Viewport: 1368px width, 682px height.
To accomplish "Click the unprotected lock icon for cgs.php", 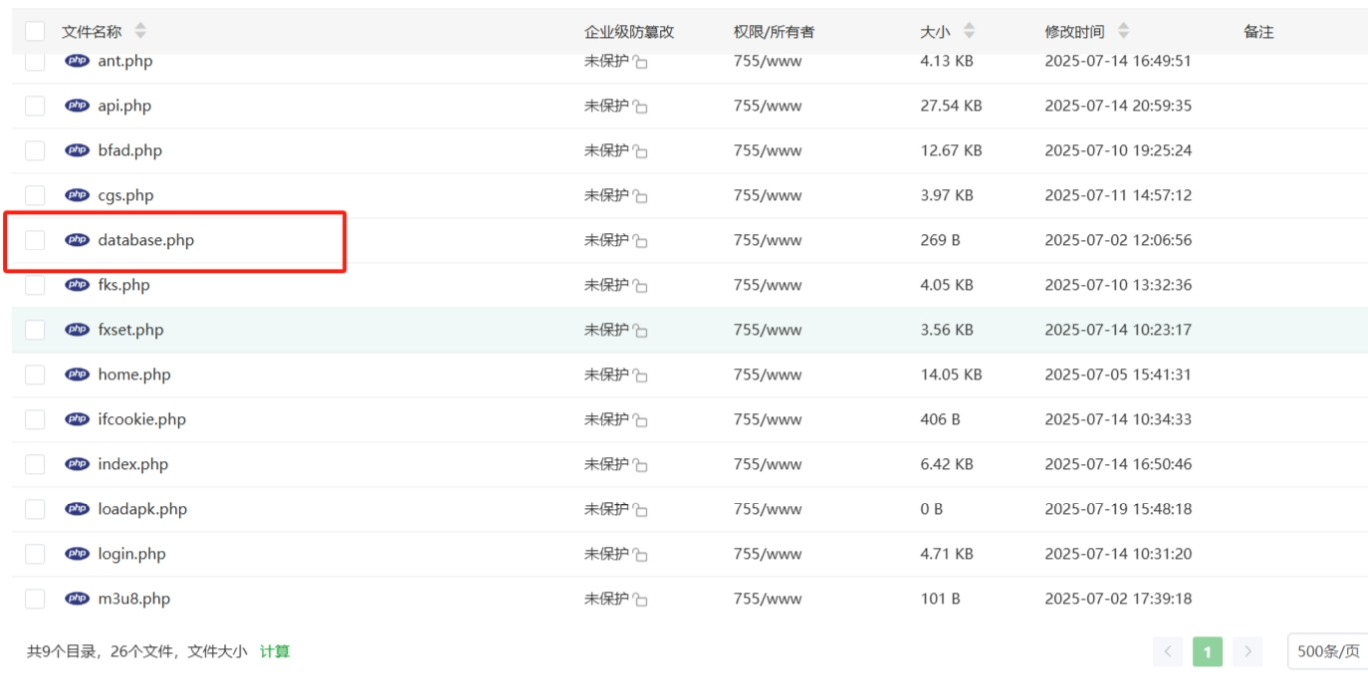I will pyautogui.click(x=640, y=196).
